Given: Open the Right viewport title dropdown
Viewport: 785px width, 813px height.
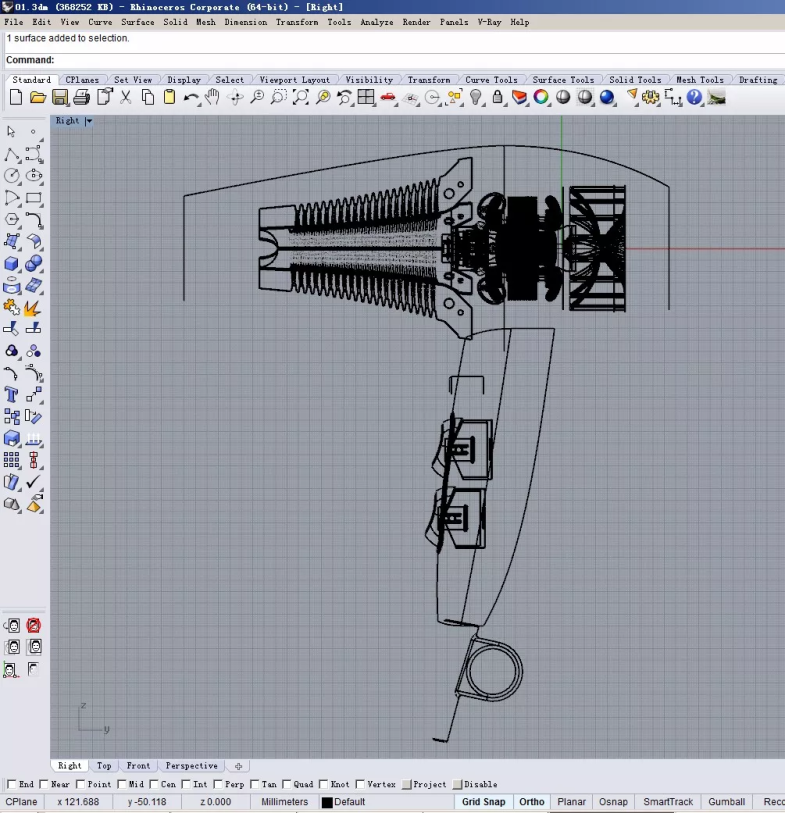Looking at the screenshot, I should tap(89, 121).
